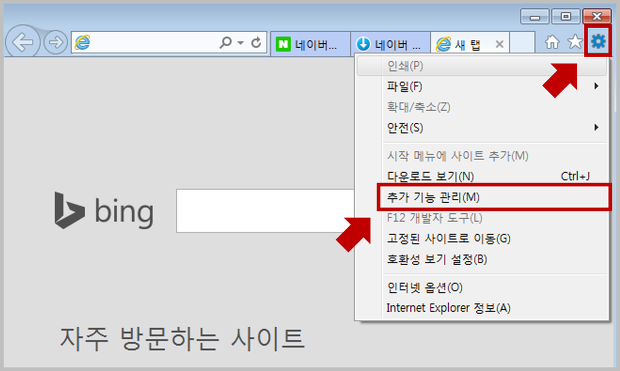The height and width of the screenshot is (371, 620).
Task: Click the 자주 방문하는 사이트 heading
Action: tap(182, 339)
